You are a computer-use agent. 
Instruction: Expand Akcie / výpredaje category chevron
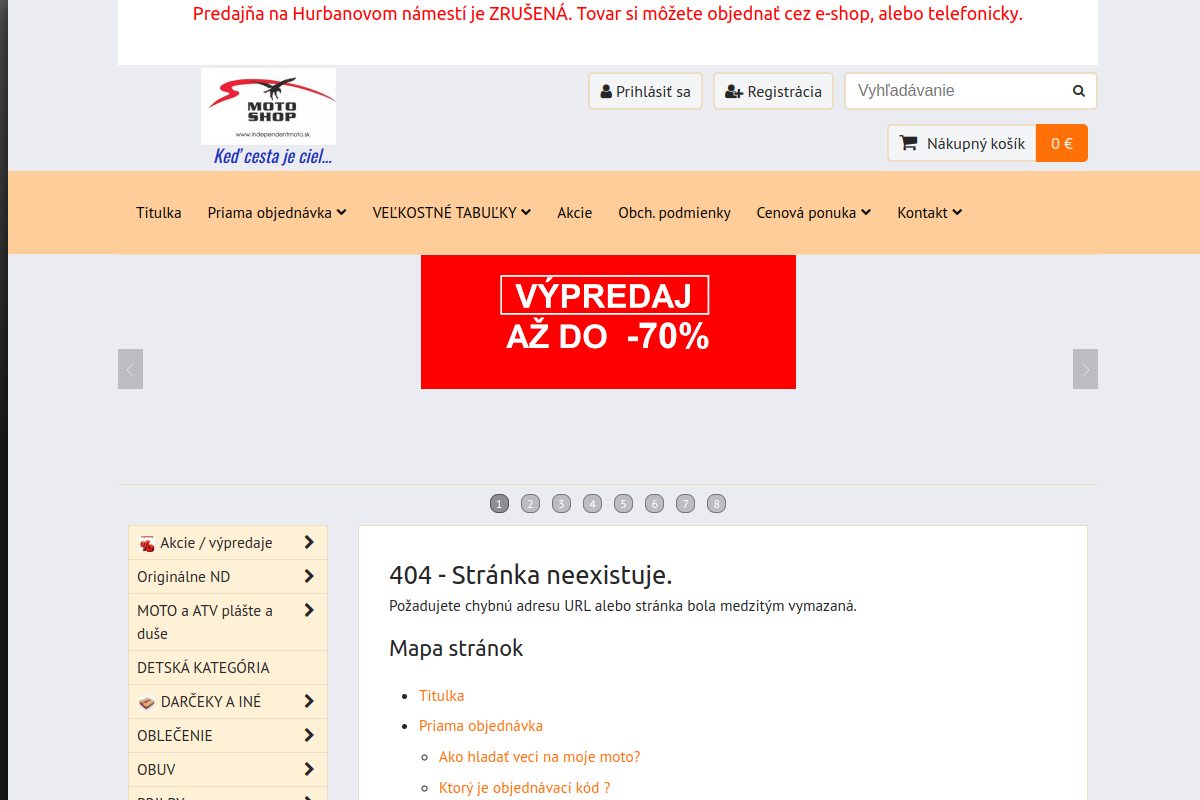point(309,542)
